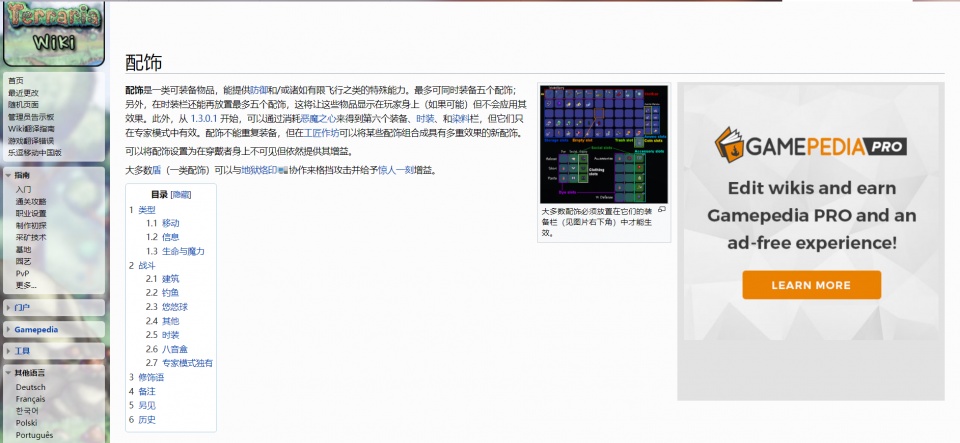Follow the 工匠作坊 link

[x=321, y=133]
